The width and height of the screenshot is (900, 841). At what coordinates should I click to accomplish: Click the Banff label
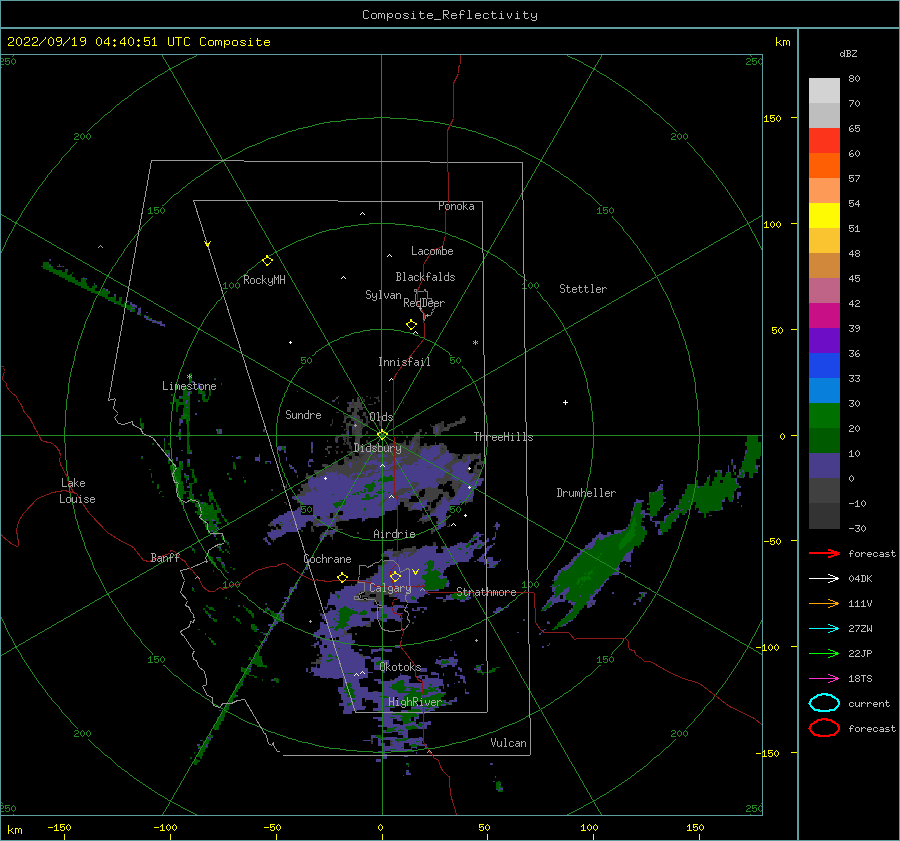tap(165, 558)
